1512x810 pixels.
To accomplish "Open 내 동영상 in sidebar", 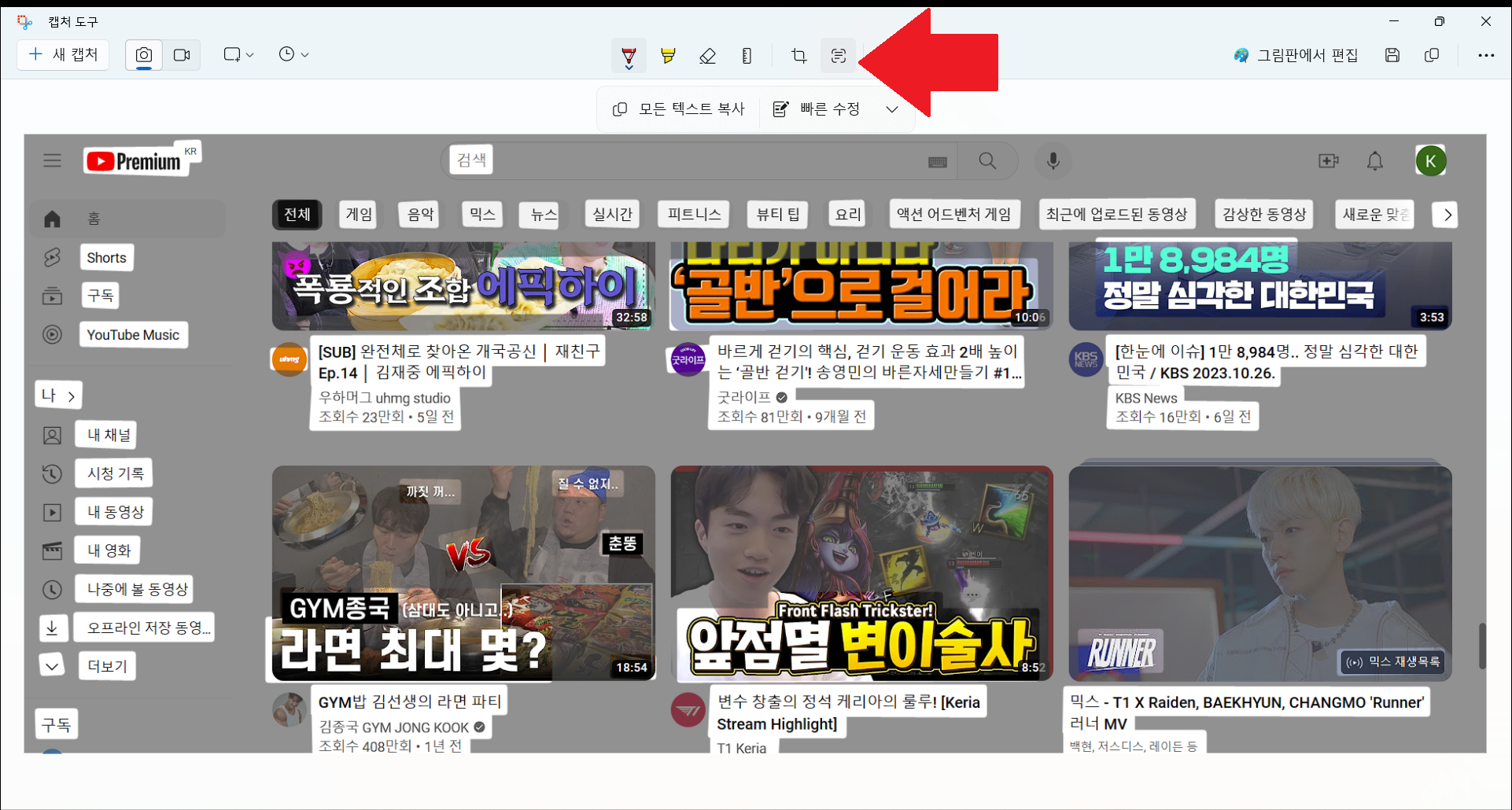I will point(115,512).
